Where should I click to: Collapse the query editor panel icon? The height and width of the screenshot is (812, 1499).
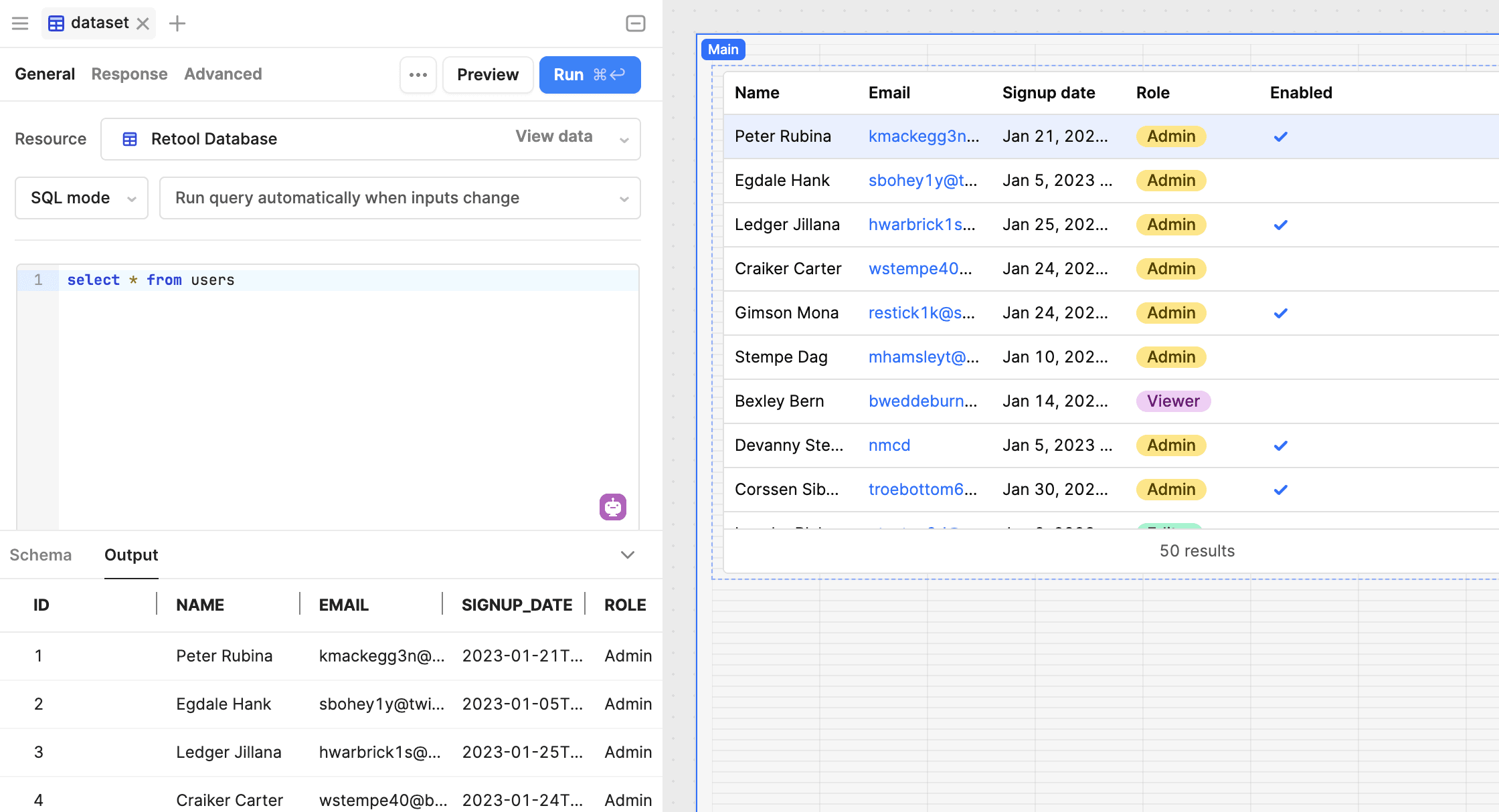[635, 23]
